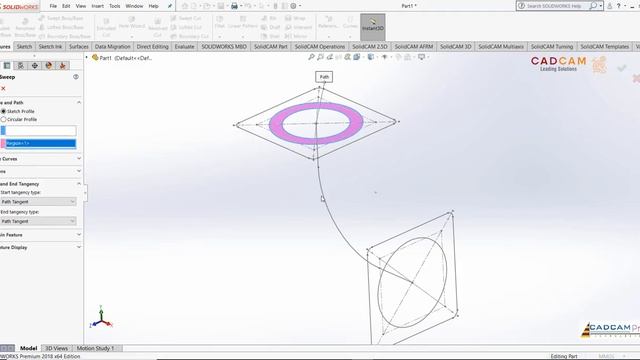Image resolution: width=640 pixels, height=360 pixels.
Task: Expand the Options section
Action: pos(79,171)
